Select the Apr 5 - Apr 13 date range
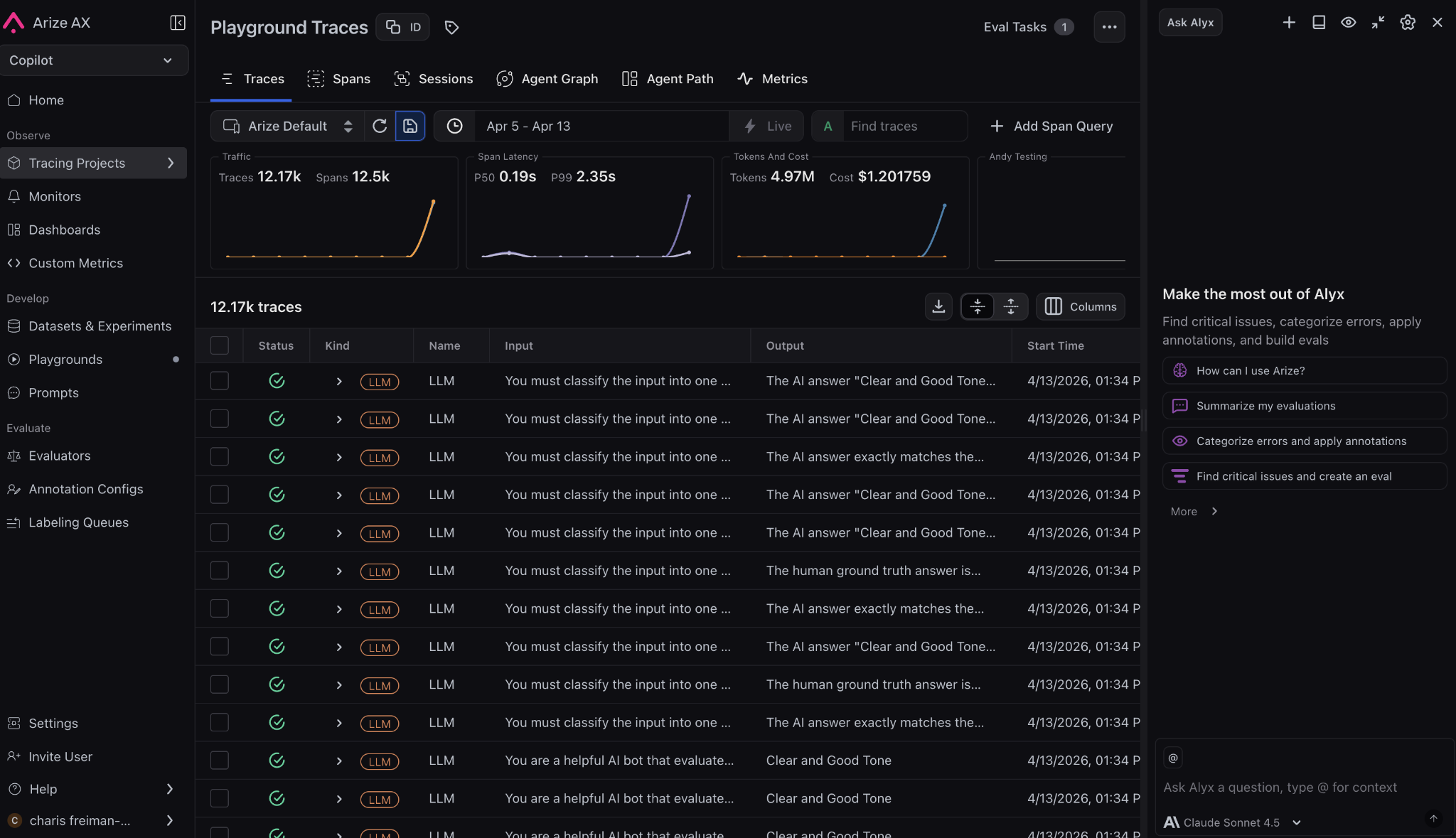The height and width of the screenshot is (838, 1456). pos(601,126)
